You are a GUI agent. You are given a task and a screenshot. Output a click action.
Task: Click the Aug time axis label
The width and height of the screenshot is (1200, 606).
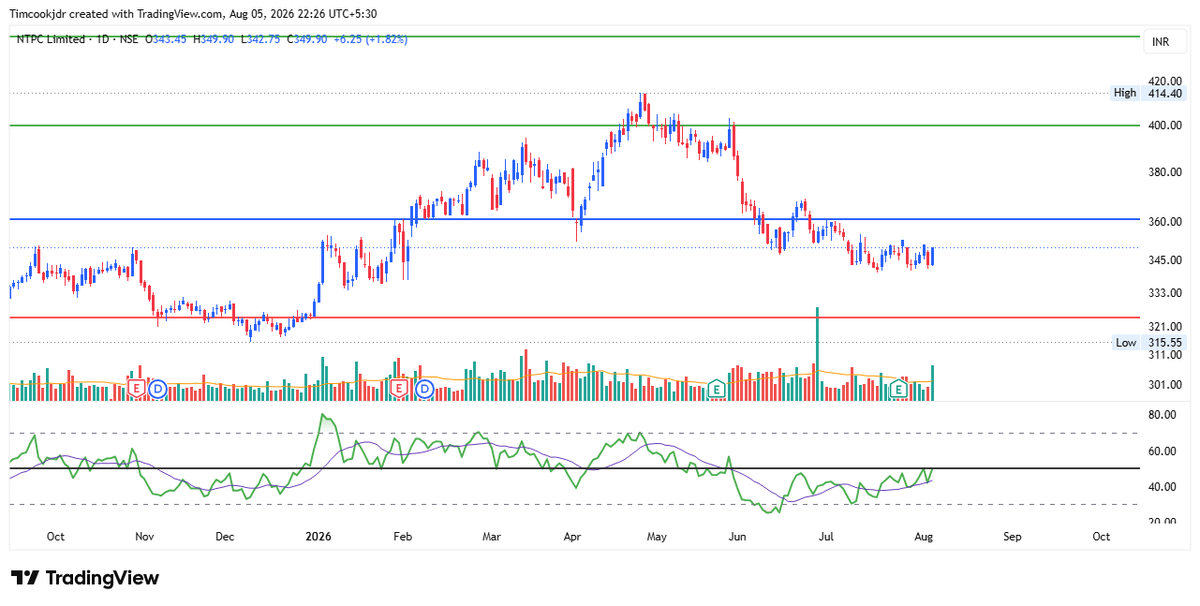(924, 537)
